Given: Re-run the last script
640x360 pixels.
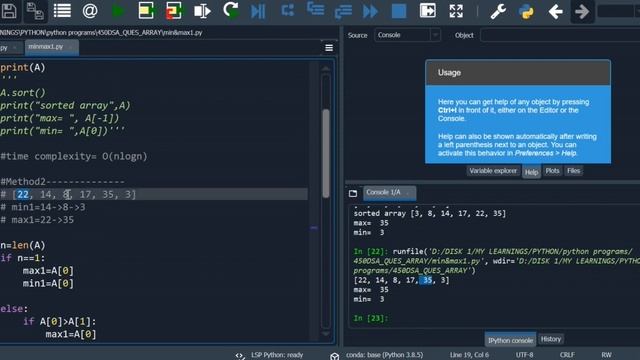Looking at the screenshot, I should 231,10.
